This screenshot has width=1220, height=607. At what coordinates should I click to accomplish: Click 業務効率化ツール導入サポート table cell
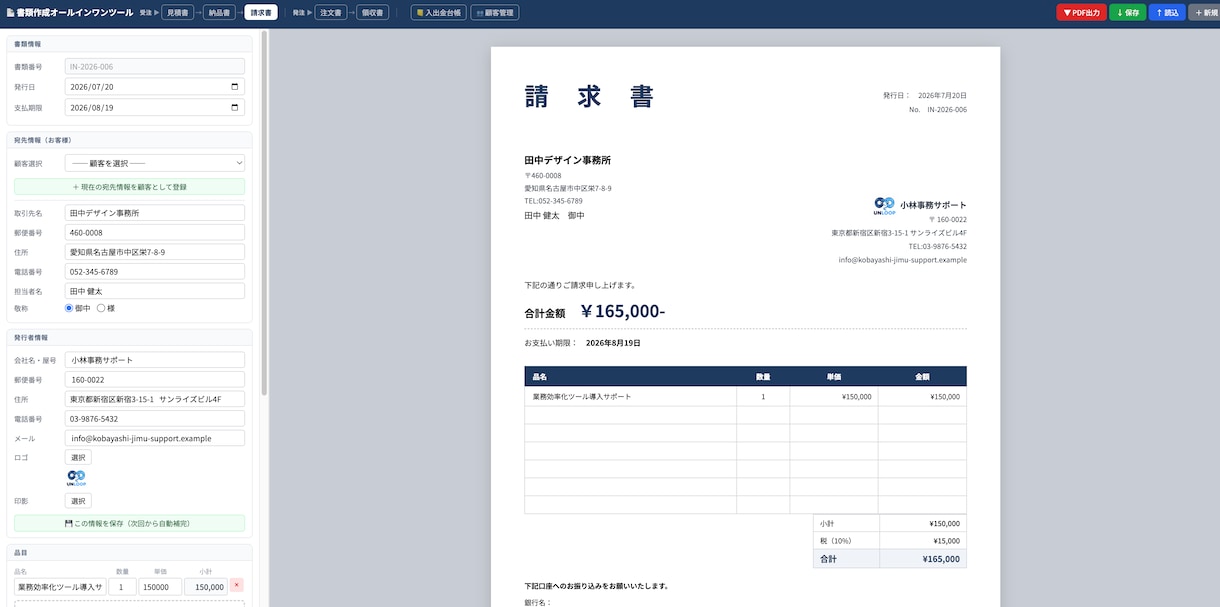630,397
